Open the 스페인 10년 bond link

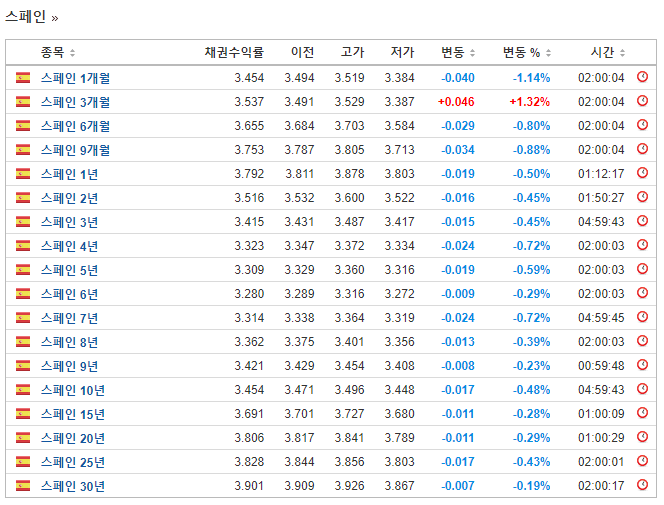[x=73, y=390]
